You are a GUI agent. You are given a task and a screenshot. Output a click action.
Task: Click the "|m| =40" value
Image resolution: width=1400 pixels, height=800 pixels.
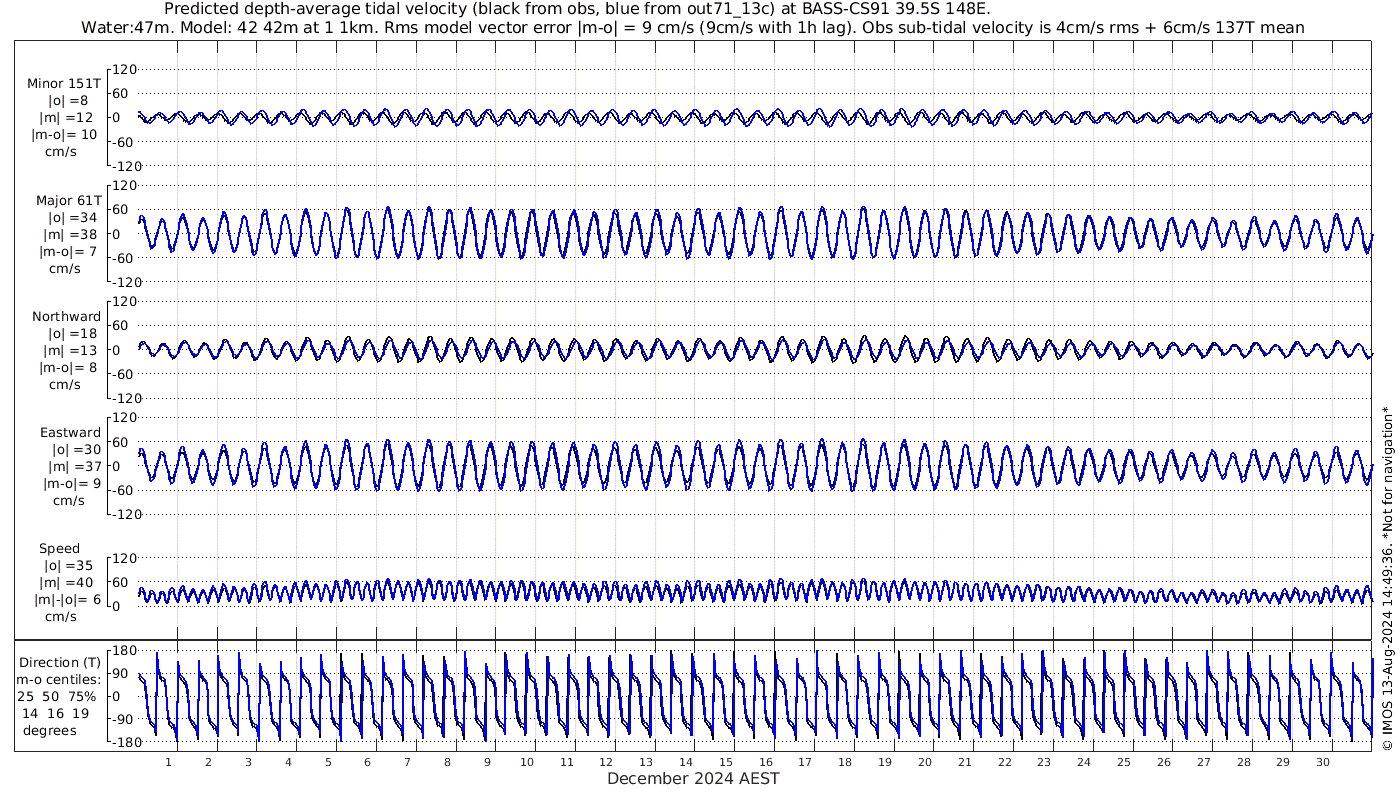pos(67,583)
